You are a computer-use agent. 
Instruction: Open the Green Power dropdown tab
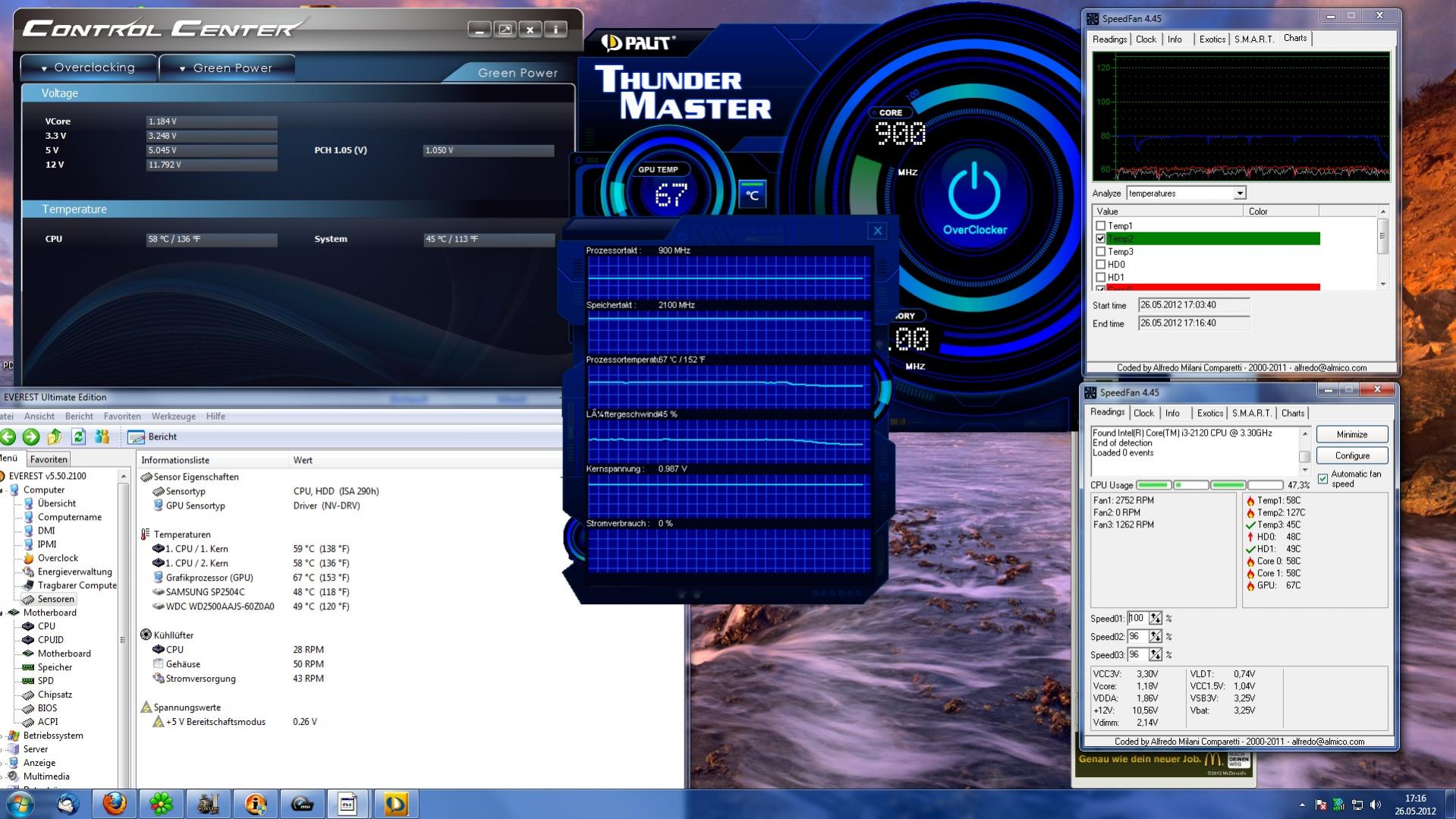[226, 68]
